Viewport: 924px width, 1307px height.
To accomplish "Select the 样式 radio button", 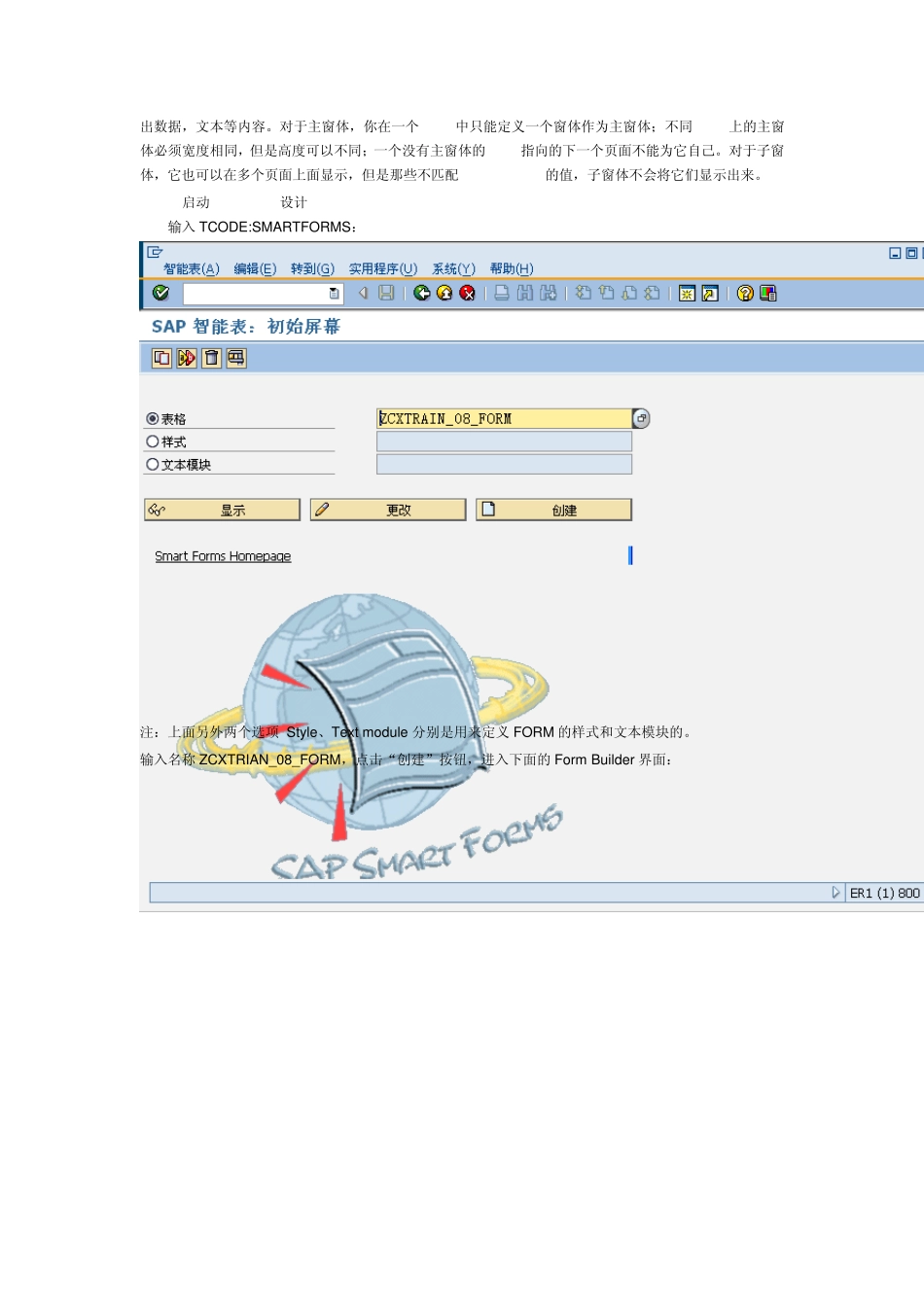I will tap(153, 442).
